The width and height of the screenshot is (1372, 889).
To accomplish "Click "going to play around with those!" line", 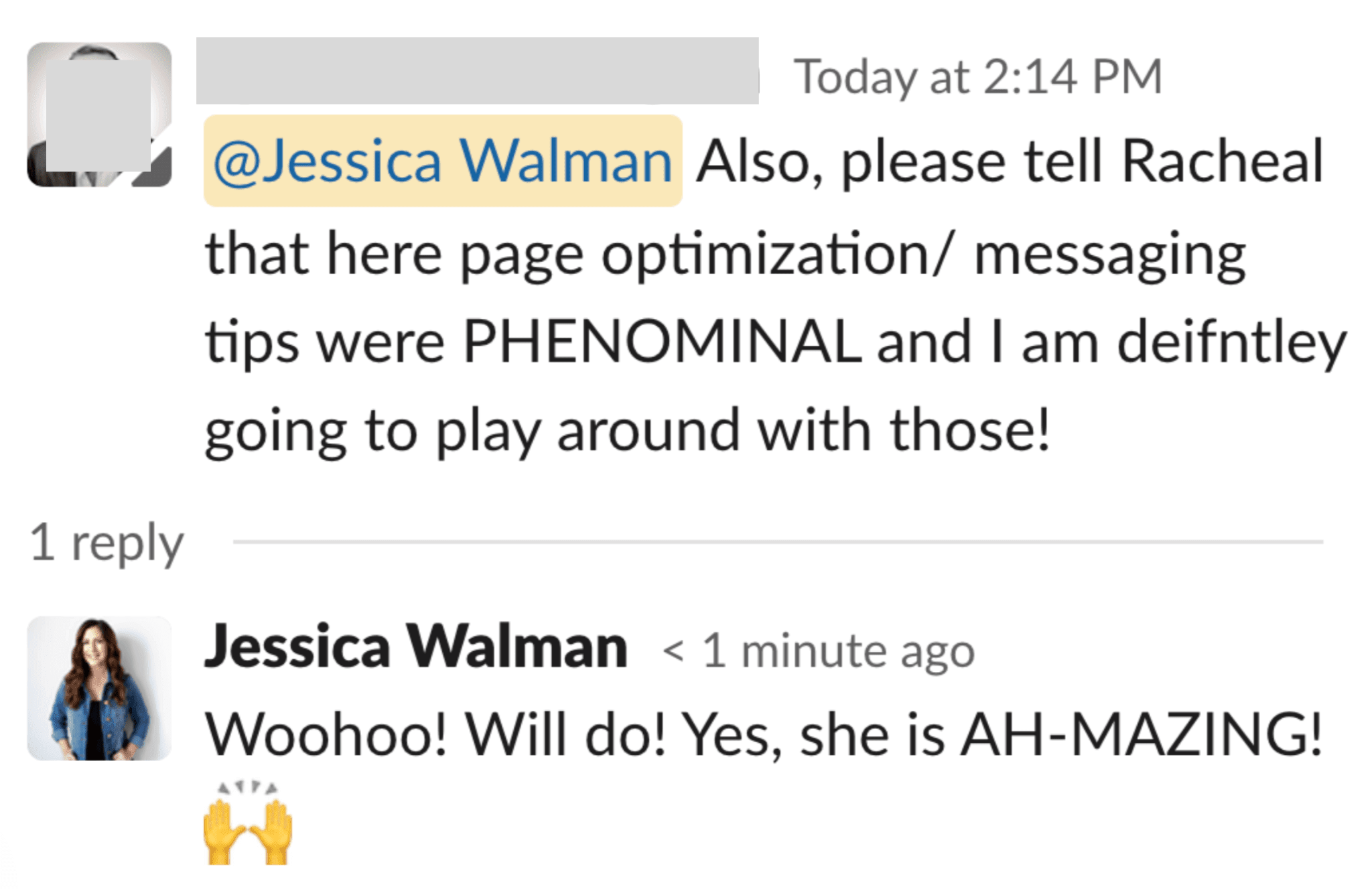I will [x=627, y=429].
